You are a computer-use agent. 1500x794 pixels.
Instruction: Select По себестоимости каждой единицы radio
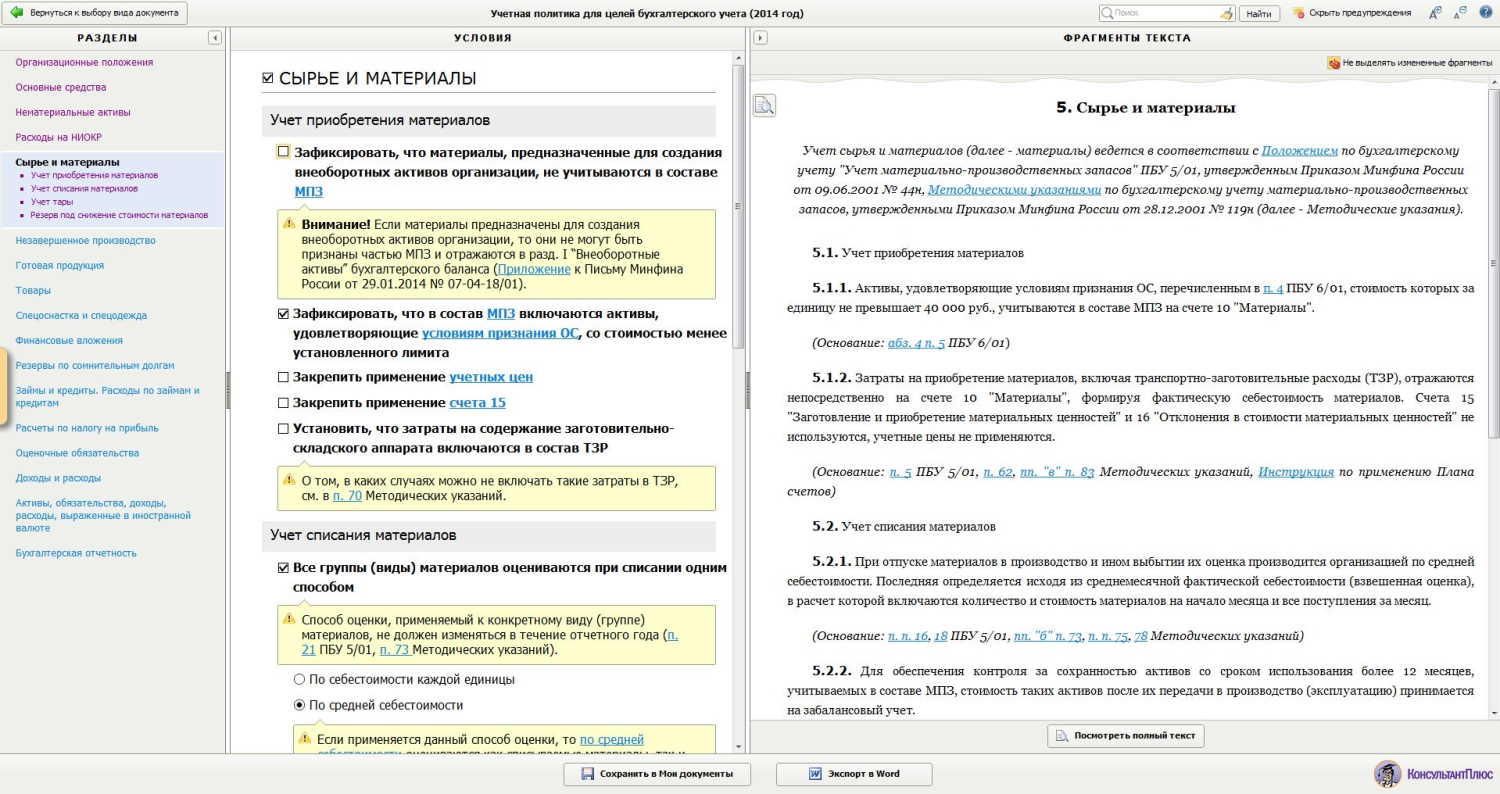click(299, 679)
